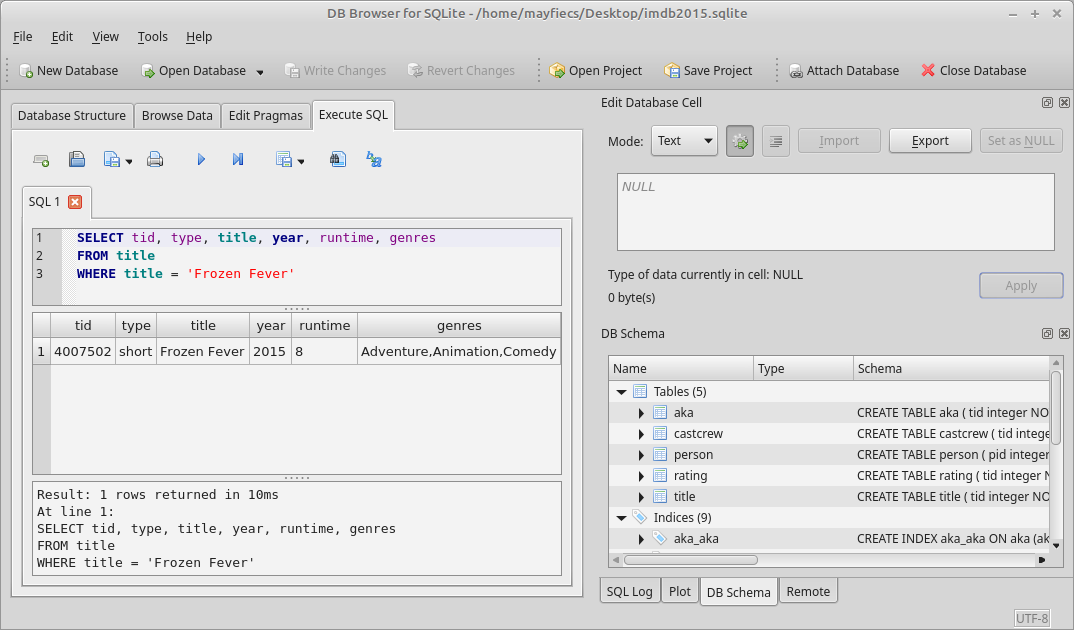The width and height of the screenshot is (1074, 630).
Task: Collapse the Tables branch in DB Schema
Action: pyautogui.click(x=622, y=391)
